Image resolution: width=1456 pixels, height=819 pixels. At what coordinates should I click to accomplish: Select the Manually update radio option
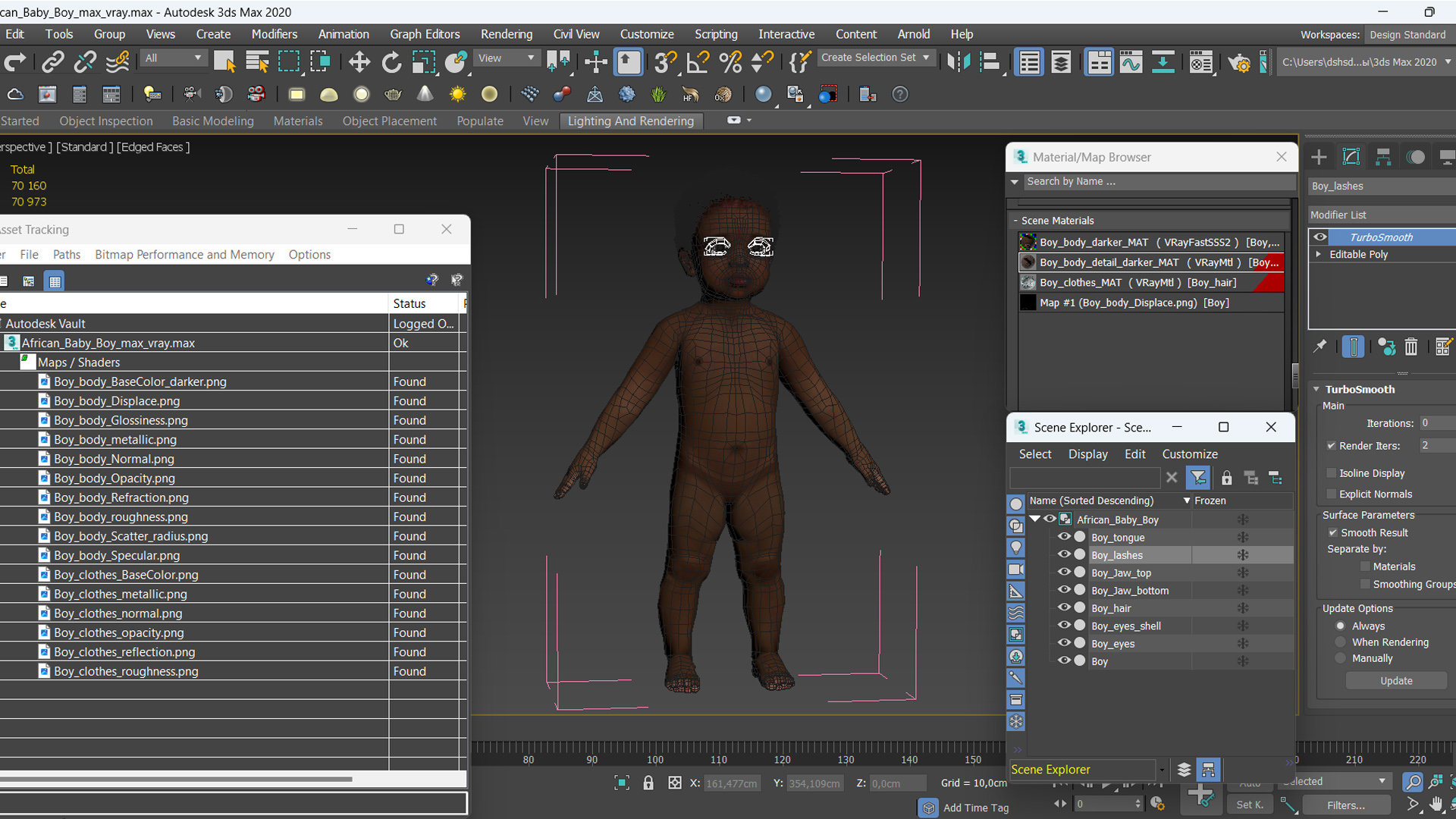1341,658
